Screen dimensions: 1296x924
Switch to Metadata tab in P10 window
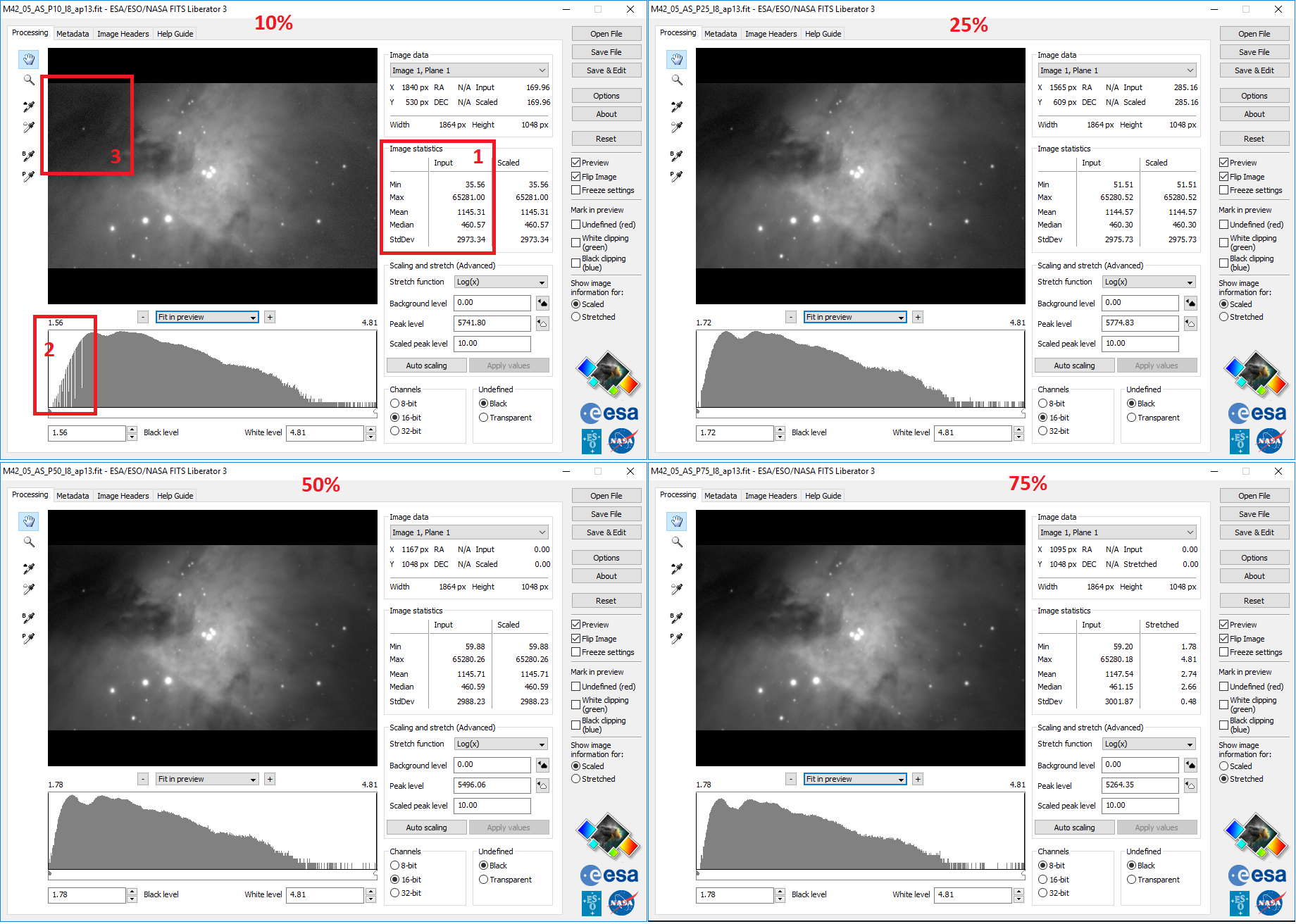[x=73, y=34]
